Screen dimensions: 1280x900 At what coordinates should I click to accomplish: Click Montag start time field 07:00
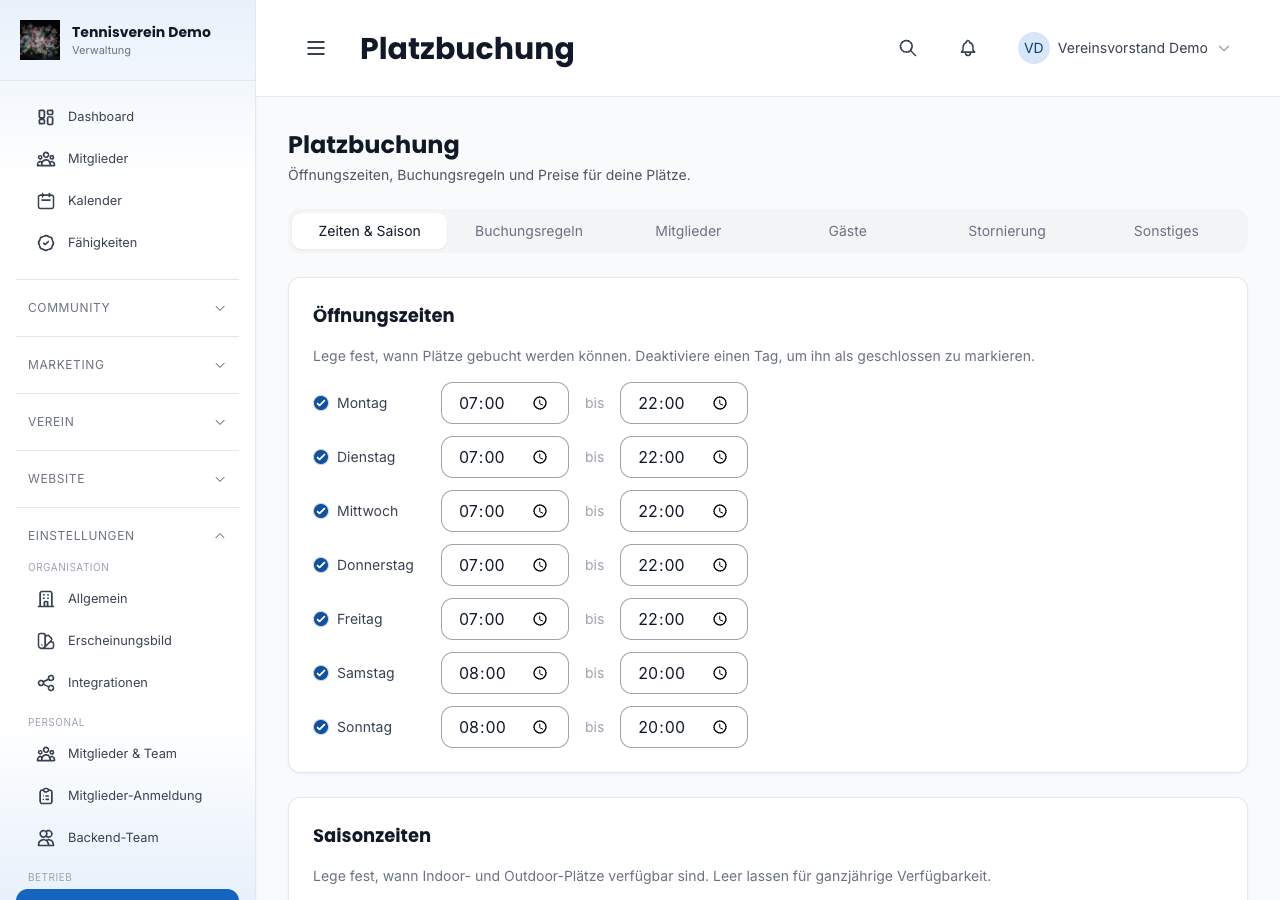coord(505,403)
